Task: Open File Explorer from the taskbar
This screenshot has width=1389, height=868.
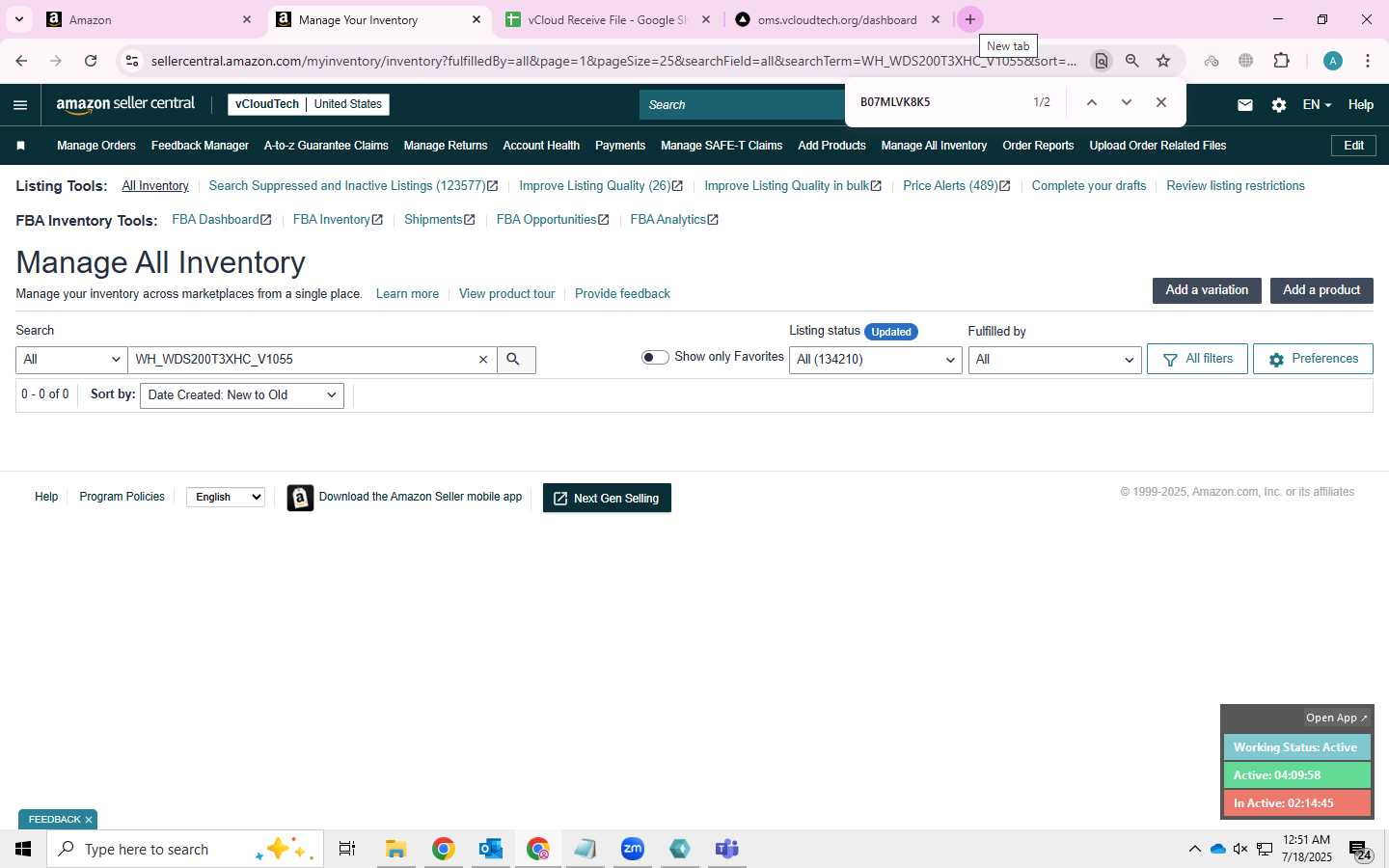Action: click(395, 849)
